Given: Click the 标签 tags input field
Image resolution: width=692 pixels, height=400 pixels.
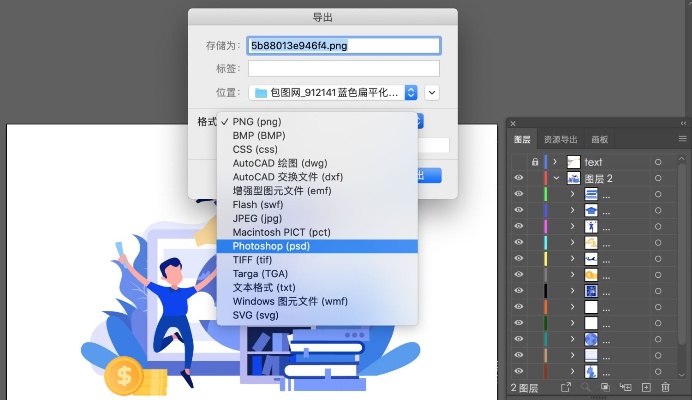Looking at the screenshot, I should click(x=343, y=68).
